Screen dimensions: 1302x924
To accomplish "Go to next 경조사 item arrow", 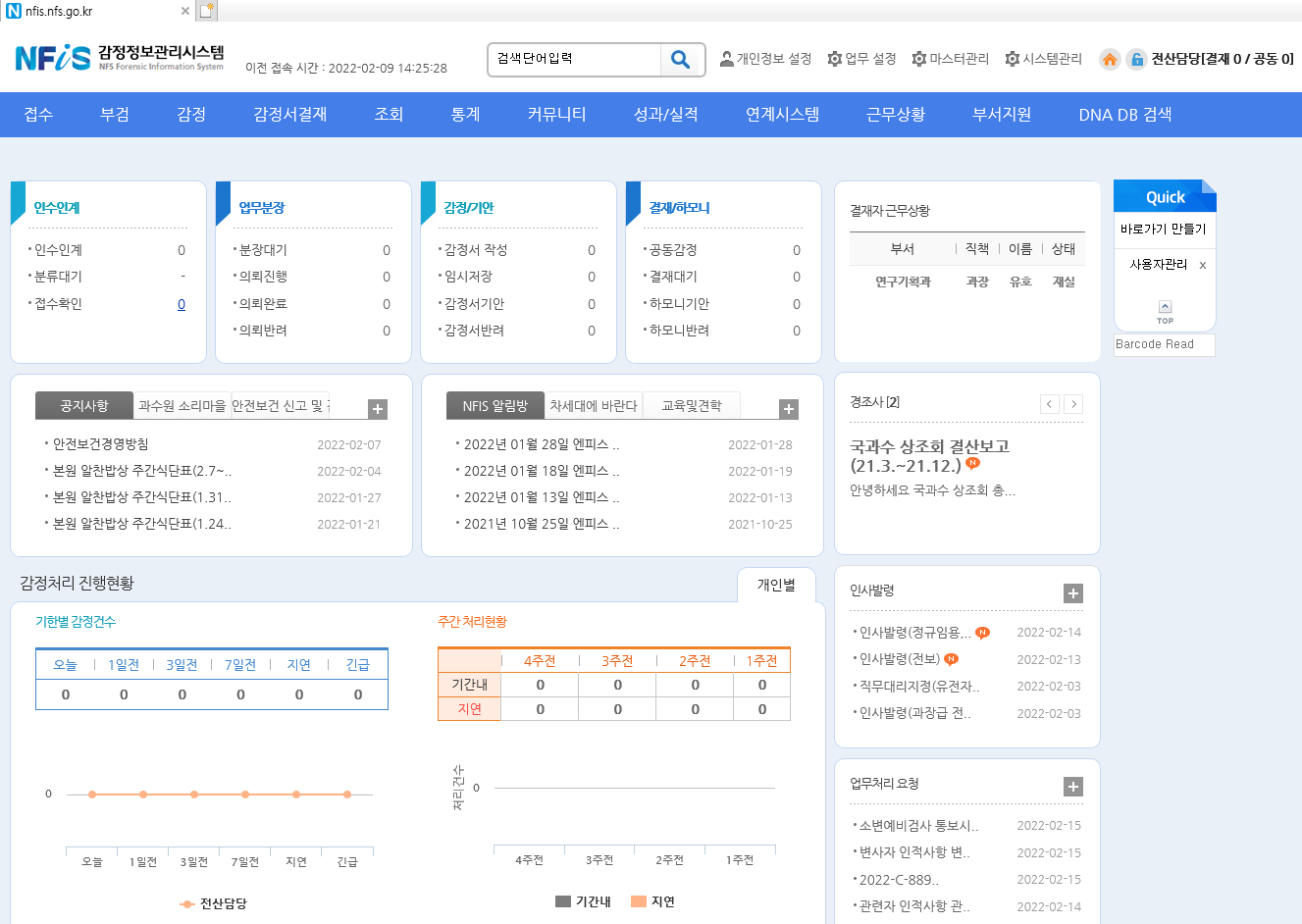I will coord(1073,404).
